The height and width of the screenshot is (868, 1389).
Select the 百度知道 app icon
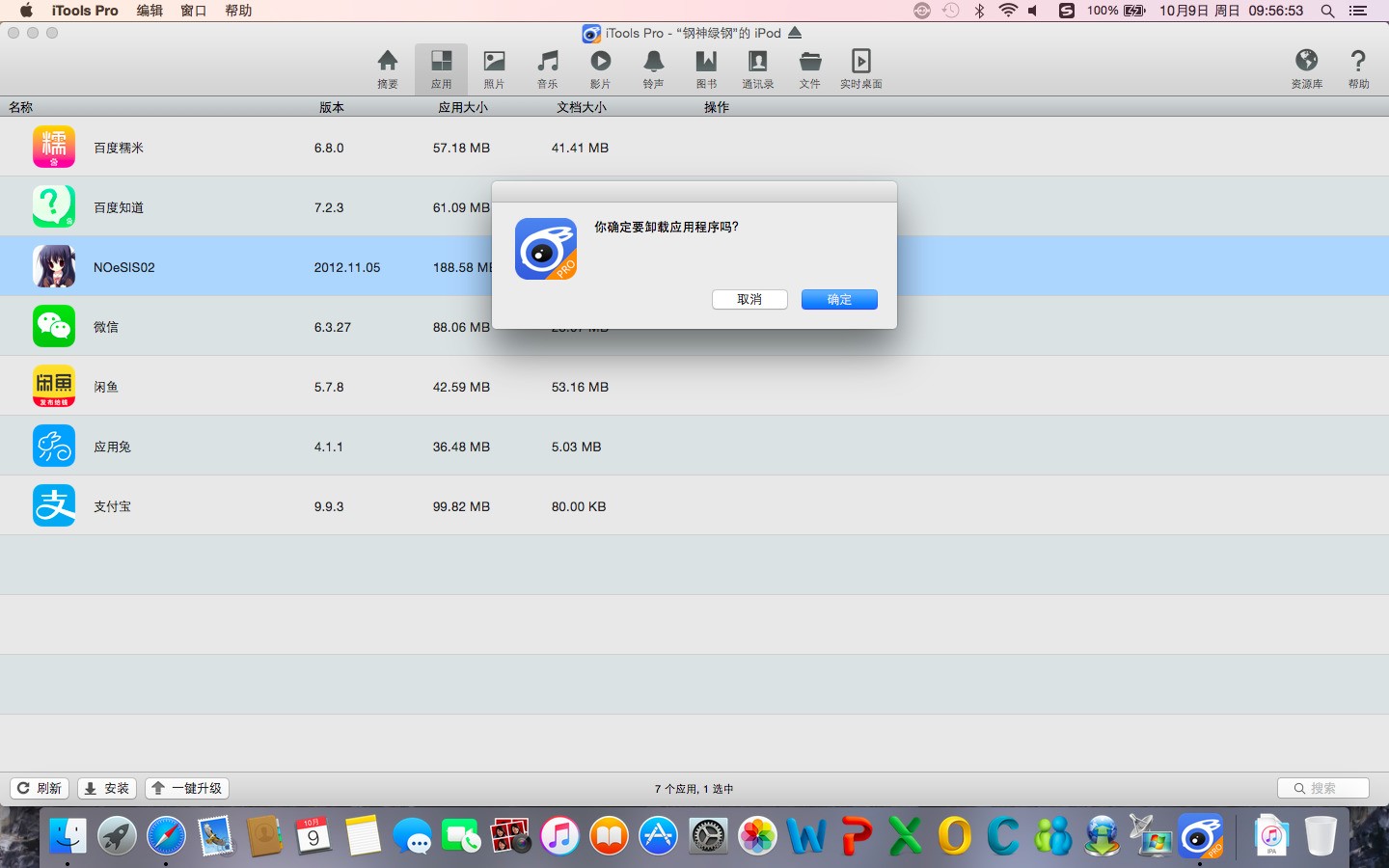tap(54, 206)
